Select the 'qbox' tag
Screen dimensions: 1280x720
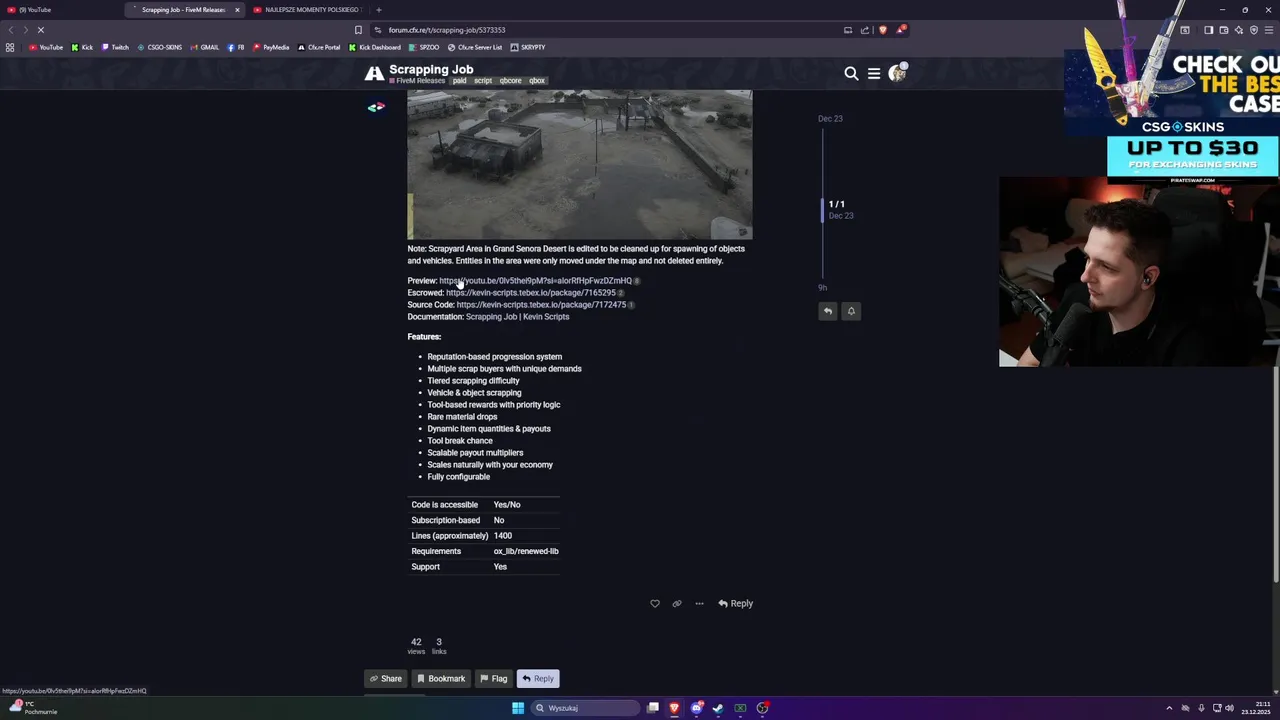pos(537,81)
